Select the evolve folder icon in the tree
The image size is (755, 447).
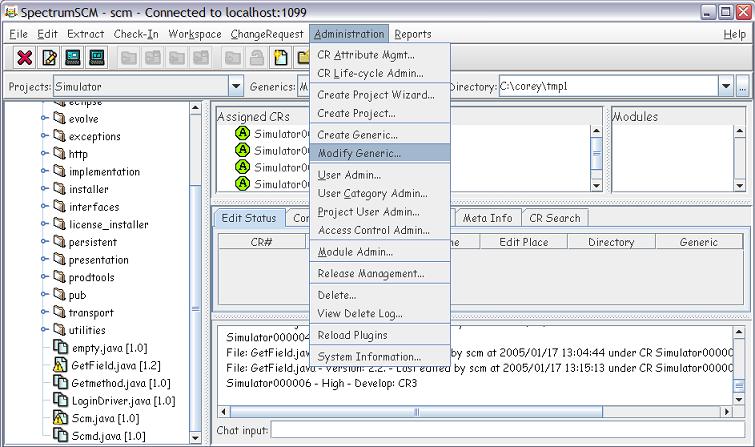[59, 118]
